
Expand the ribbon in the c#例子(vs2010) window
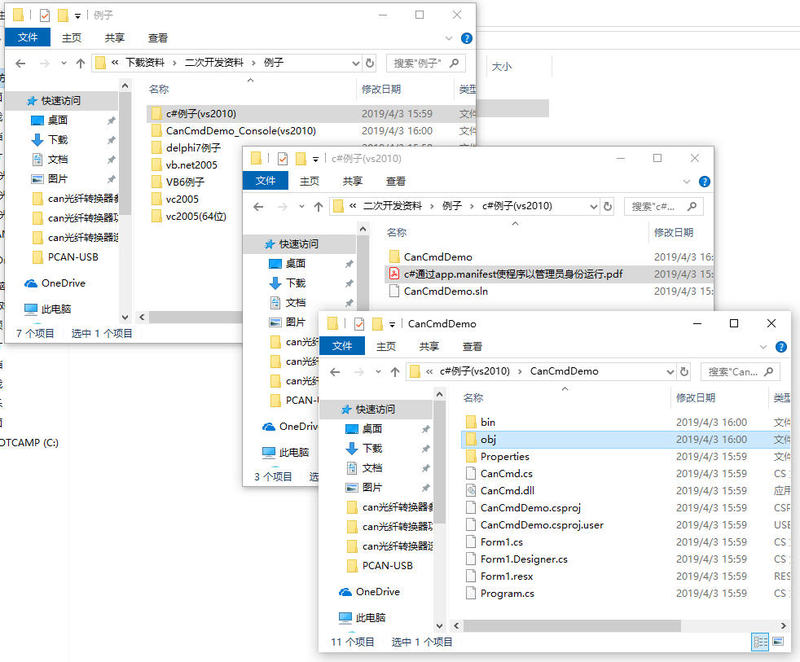[x=688, y=182]
